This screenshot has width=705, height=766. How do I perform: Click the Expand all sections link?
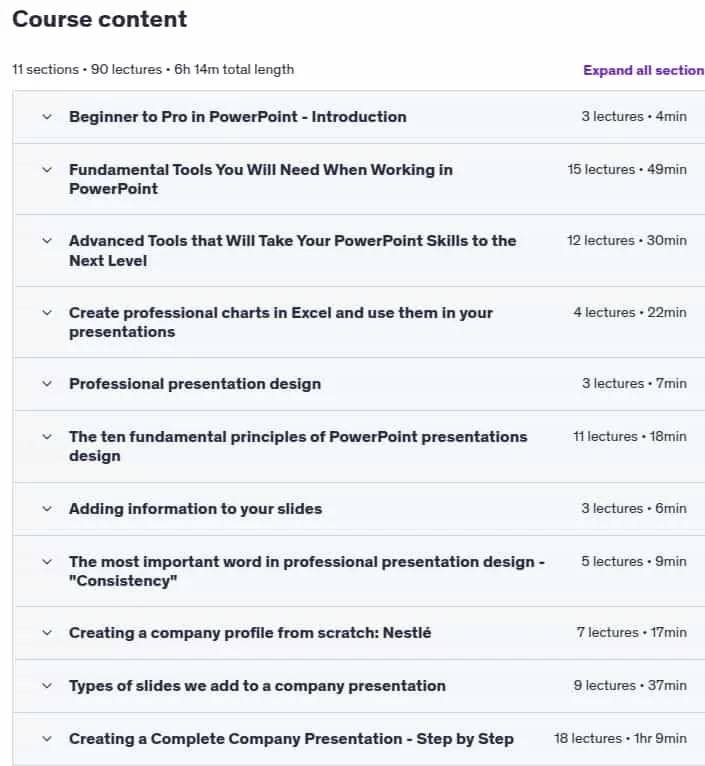click(643, 70)
